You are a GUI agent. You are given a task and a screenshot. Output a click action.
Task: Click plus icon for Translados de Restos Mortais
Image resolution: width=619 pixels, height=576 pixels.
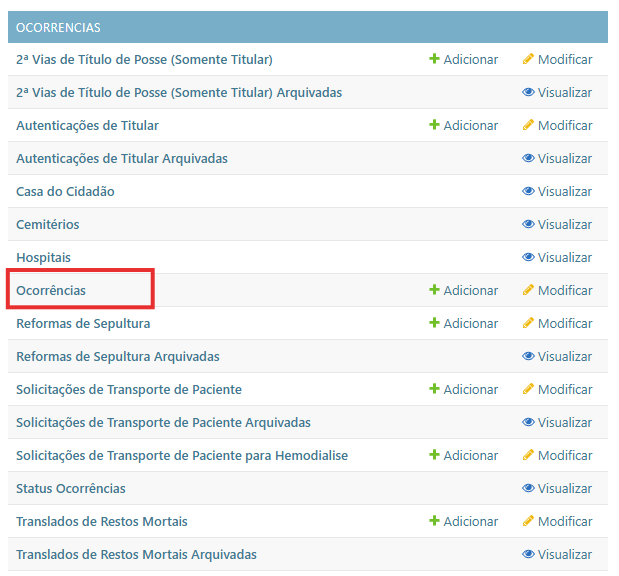point(434,521)
